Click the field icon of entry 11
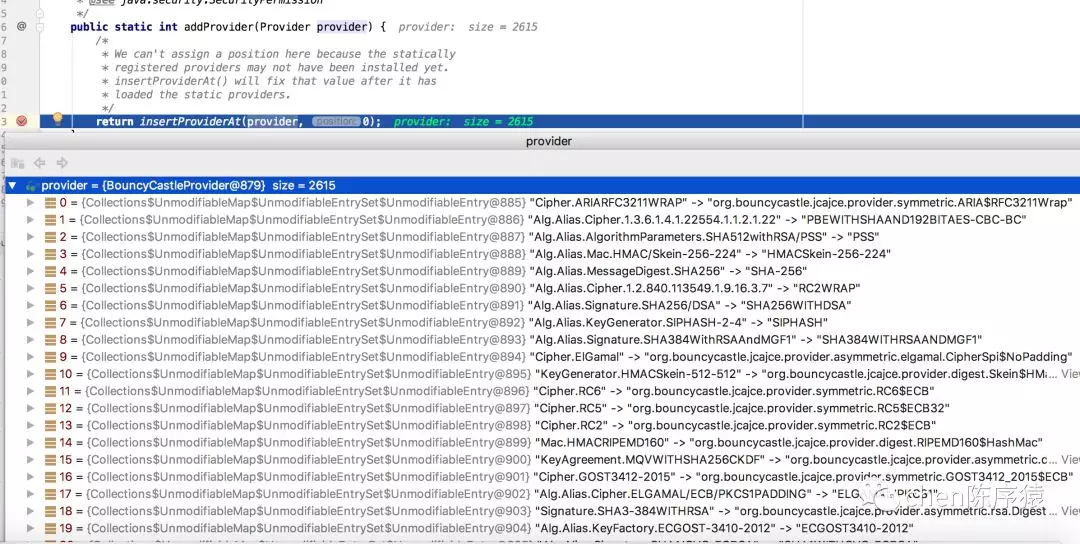Image resolution: width=1080 pixels, height=544 pixels. click(x=50, y=391)
